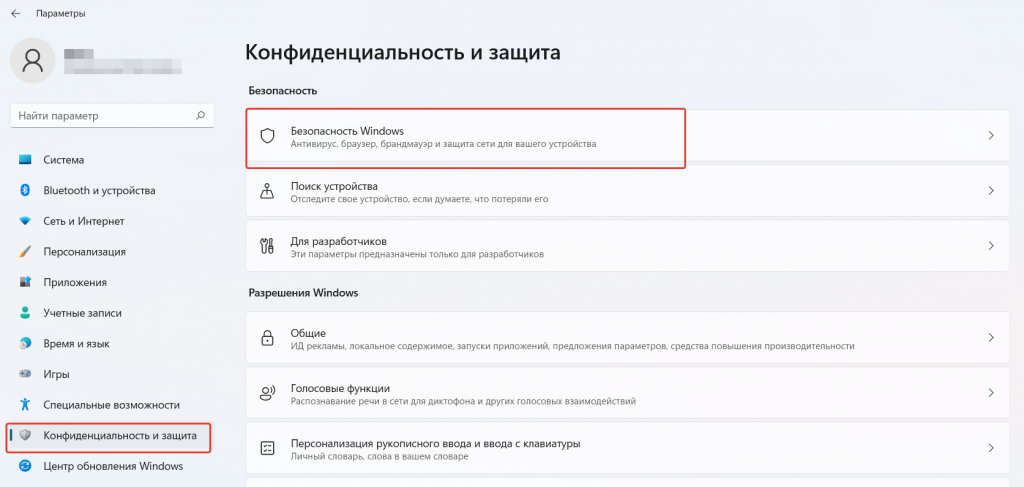
Task: Click the accessibility figure icon
Action: (x=25, y=405)
